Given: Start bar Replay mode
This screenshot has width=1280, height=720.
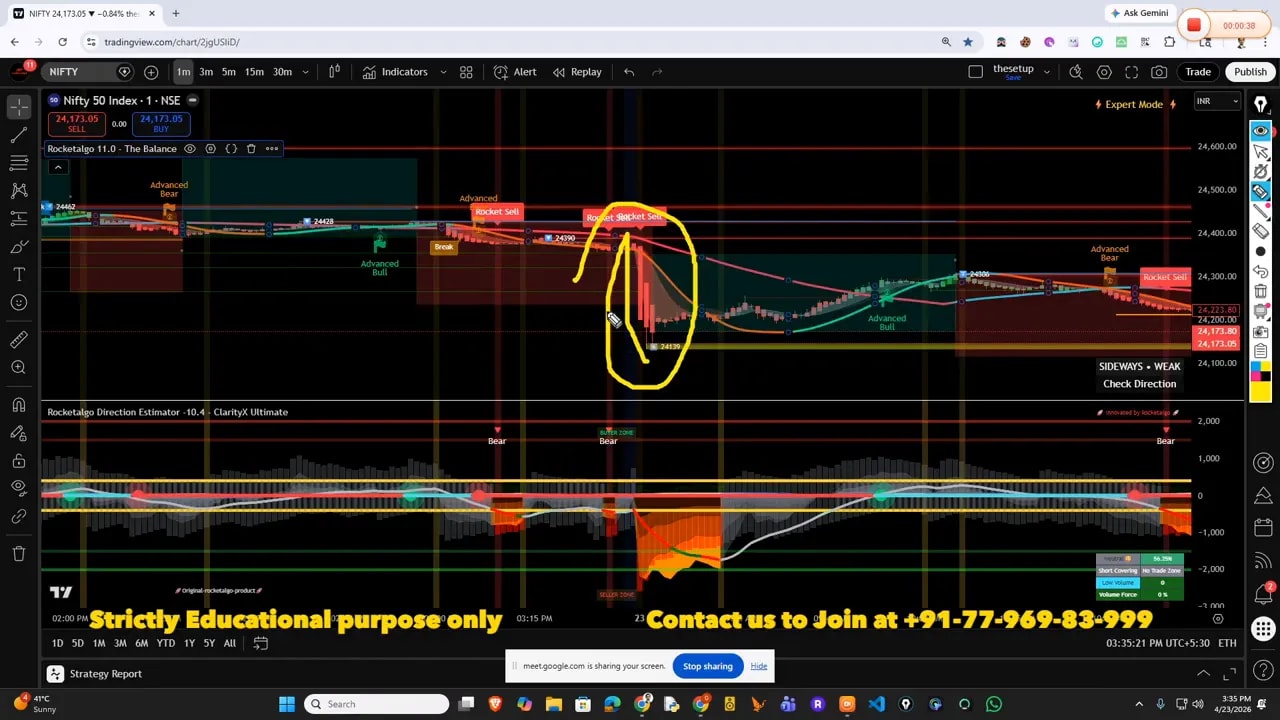Looking at the screenshot, I should pos(576,72).
